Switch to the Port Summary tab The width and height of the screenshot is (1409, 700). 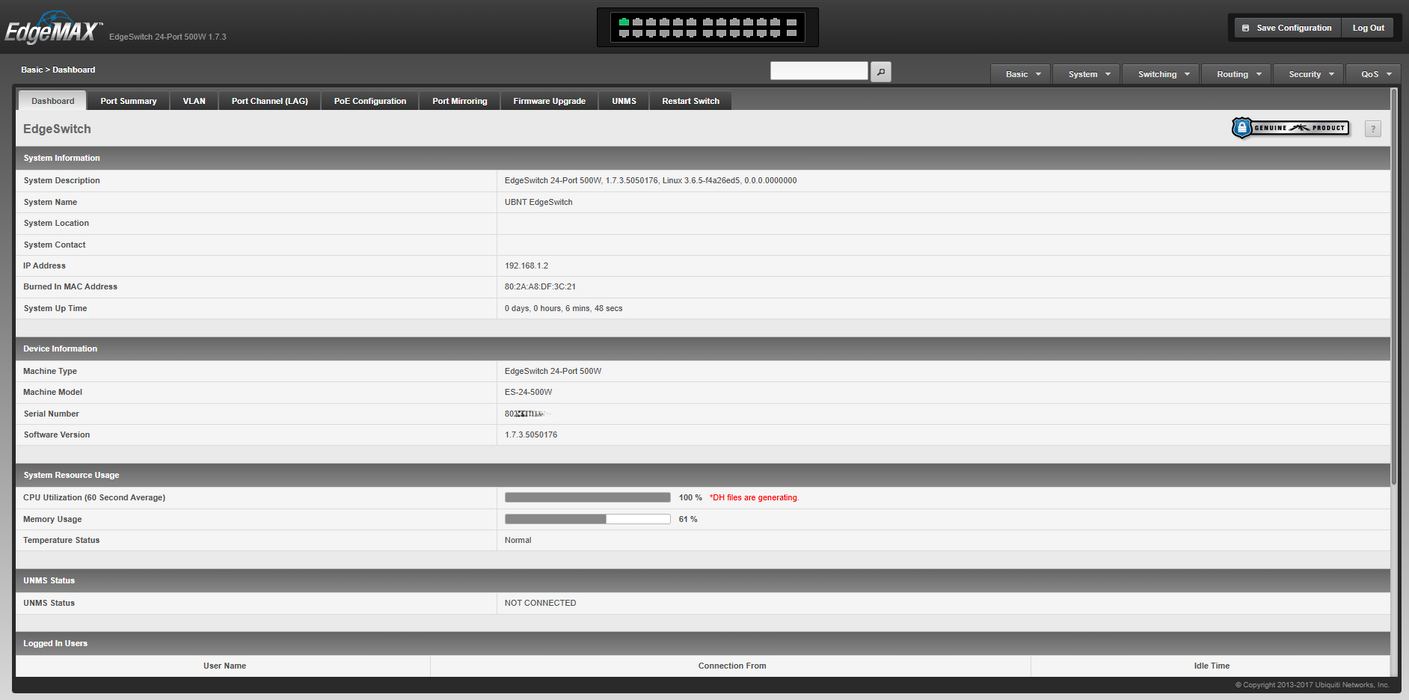point(128,101)
